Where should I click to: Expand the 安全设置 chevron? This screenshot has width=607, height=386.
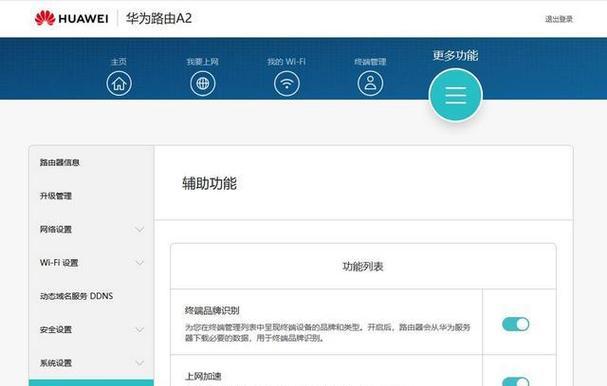[x=139, y=329]
